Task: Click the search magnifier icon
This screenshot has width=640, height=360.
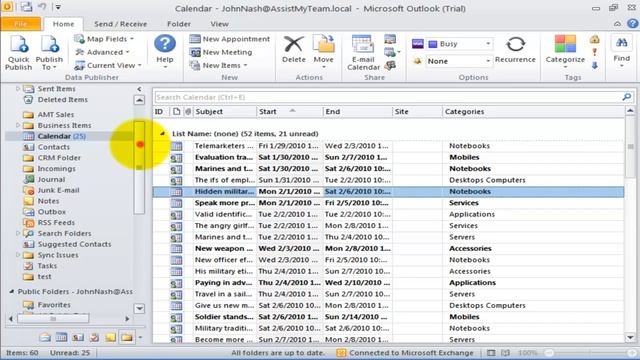Action: (627, 97)
